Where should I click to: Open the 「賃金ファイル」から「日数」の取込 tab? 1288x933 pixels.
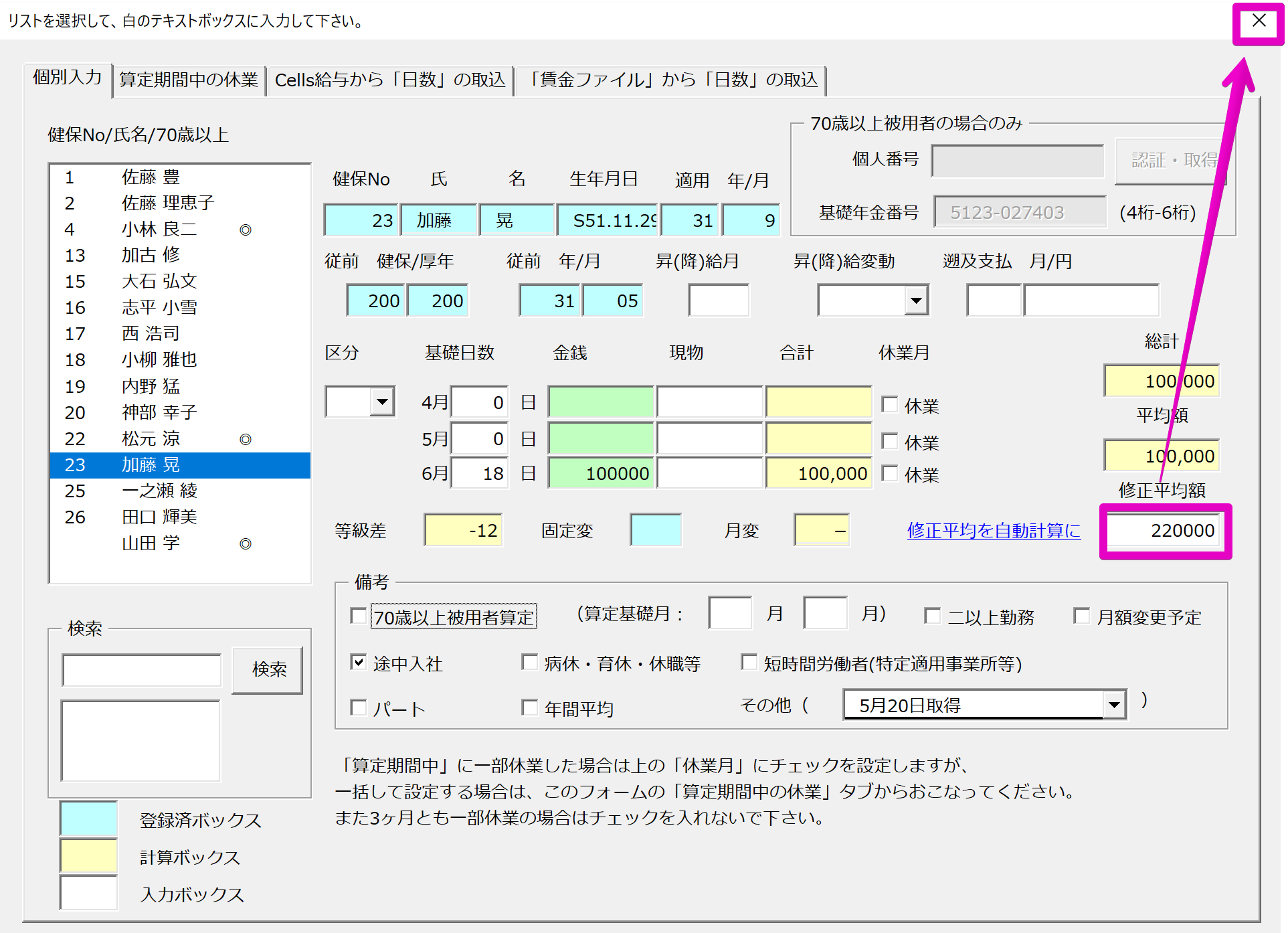click(671, 80)
